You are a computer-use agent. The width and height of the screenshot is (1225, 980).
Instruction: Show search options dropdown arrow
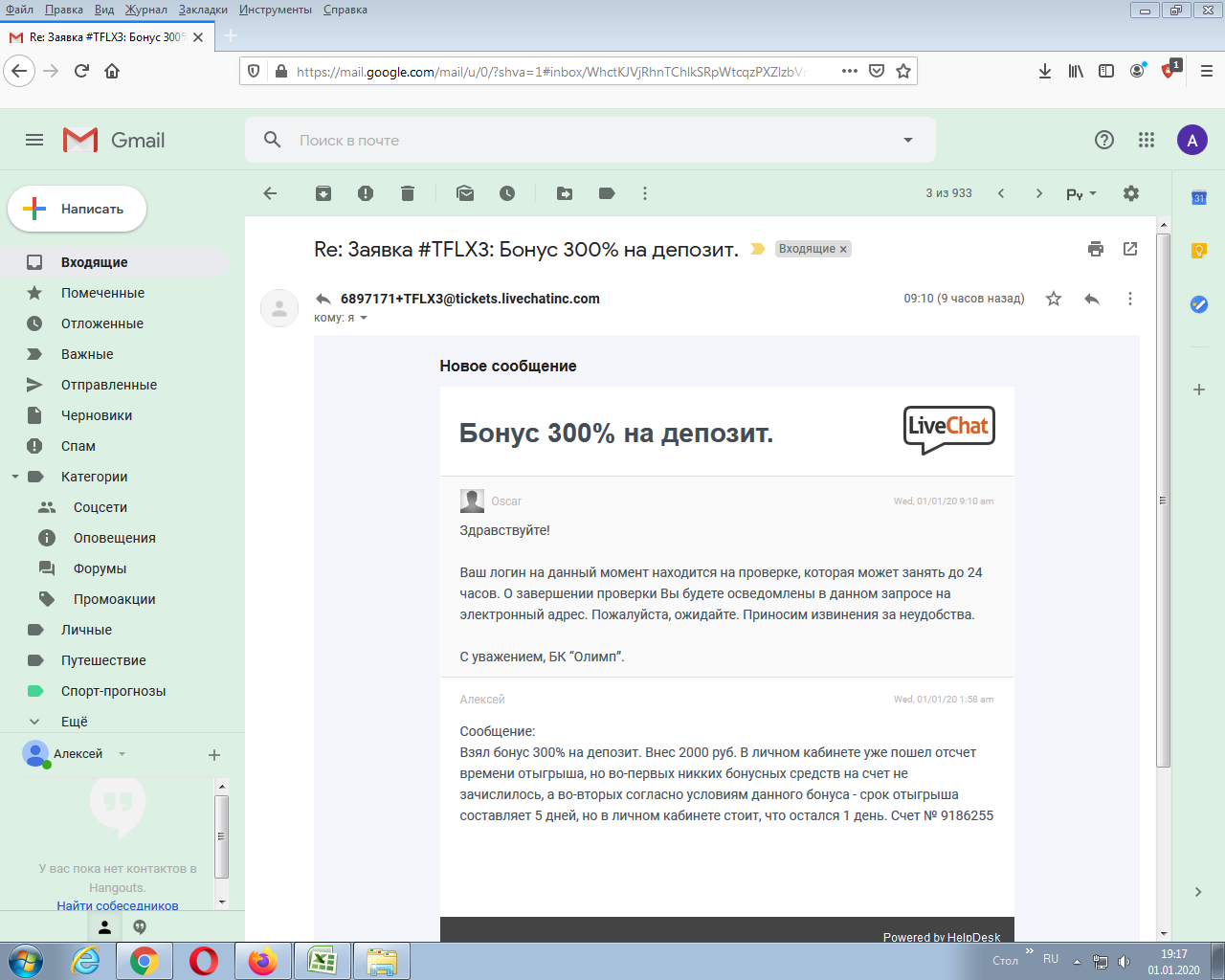908,140
